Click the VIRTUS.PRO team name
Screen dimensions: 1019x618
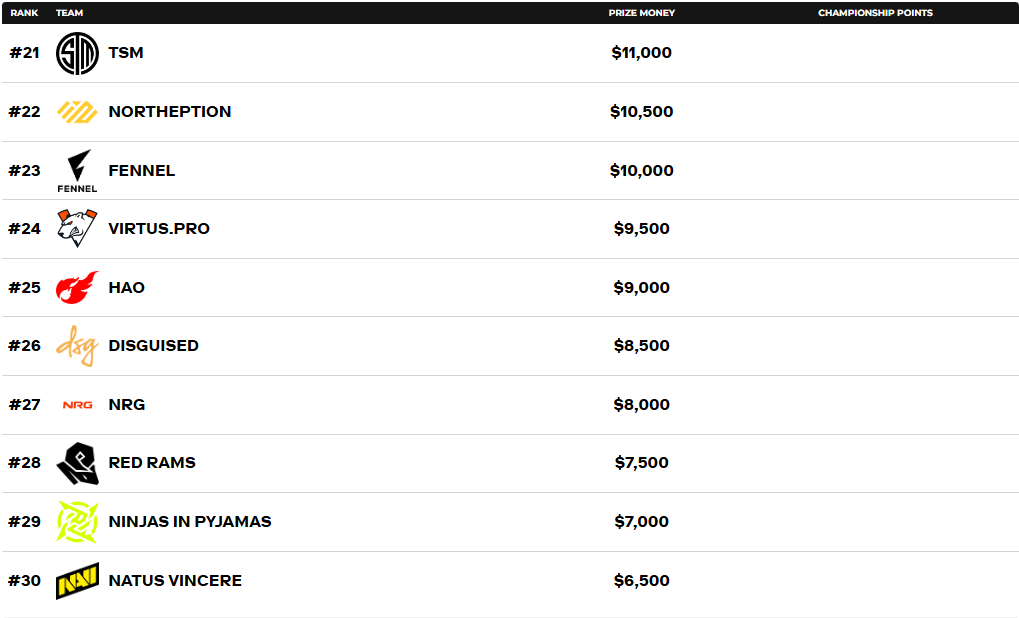tap(159, 229)
